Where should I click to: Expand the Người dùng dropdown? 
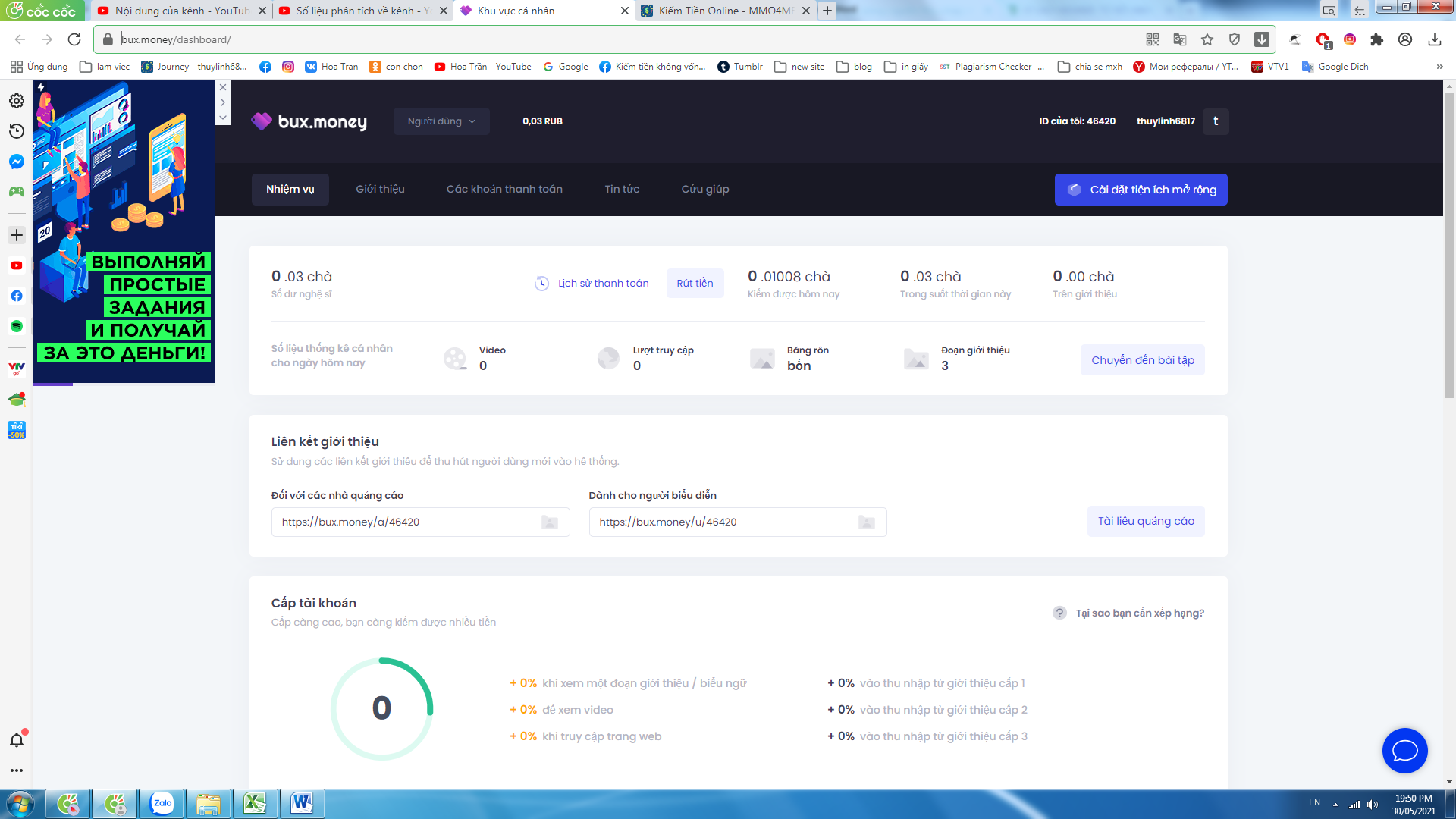click(x=441, y=121)
